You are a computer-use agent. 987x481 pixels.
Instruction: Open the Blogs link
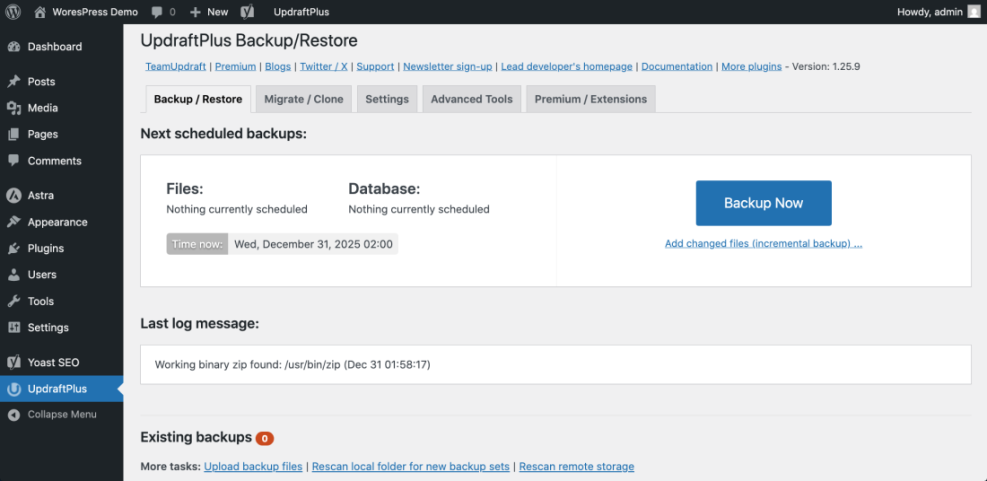(x=278, y=66)
